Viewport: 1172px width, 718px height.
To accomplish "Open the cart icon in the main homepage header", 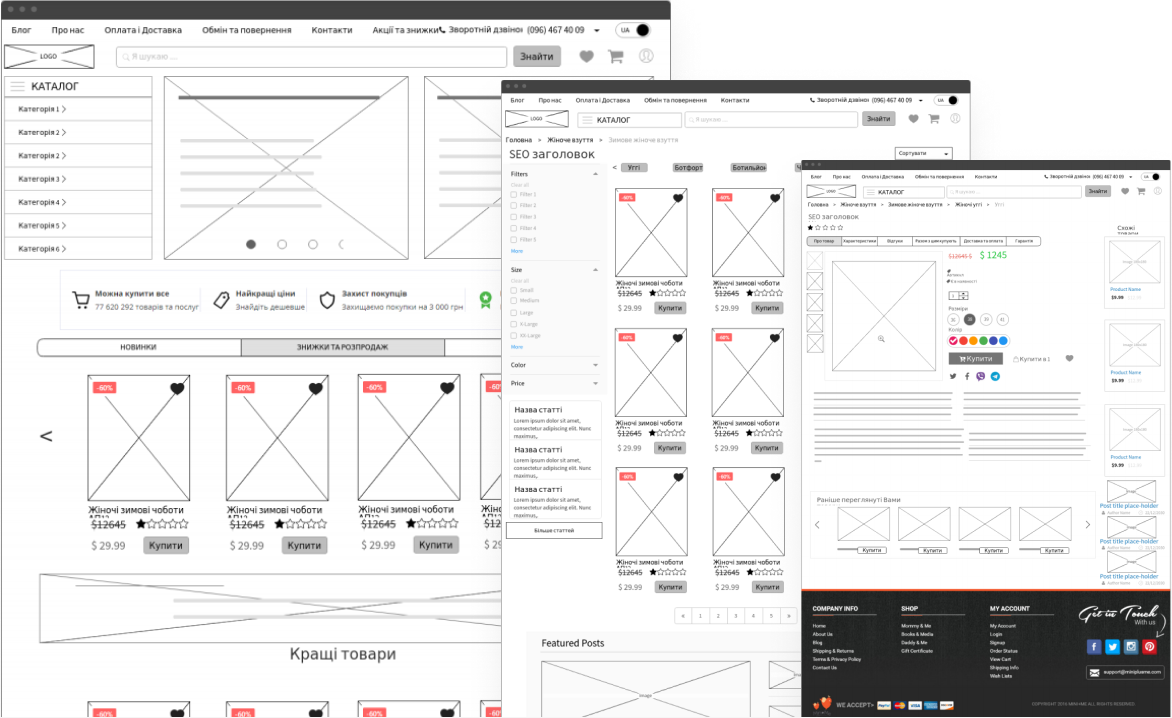I will coord(616,57).
